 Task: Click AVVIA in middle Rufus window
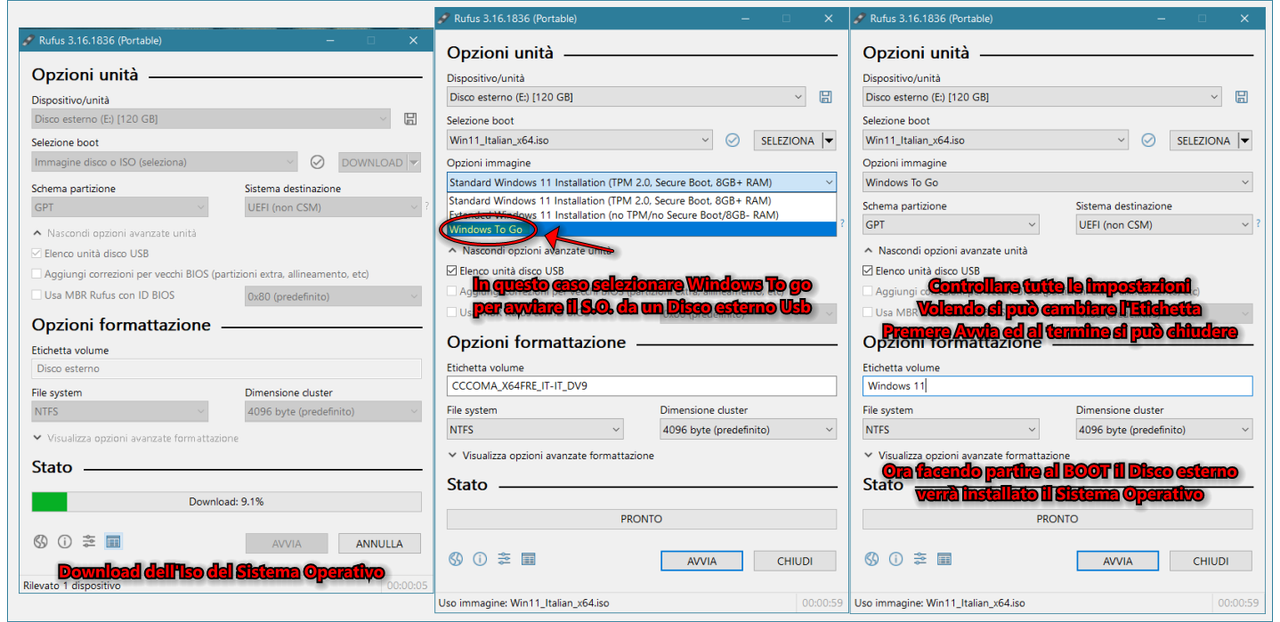coord(702,561)
